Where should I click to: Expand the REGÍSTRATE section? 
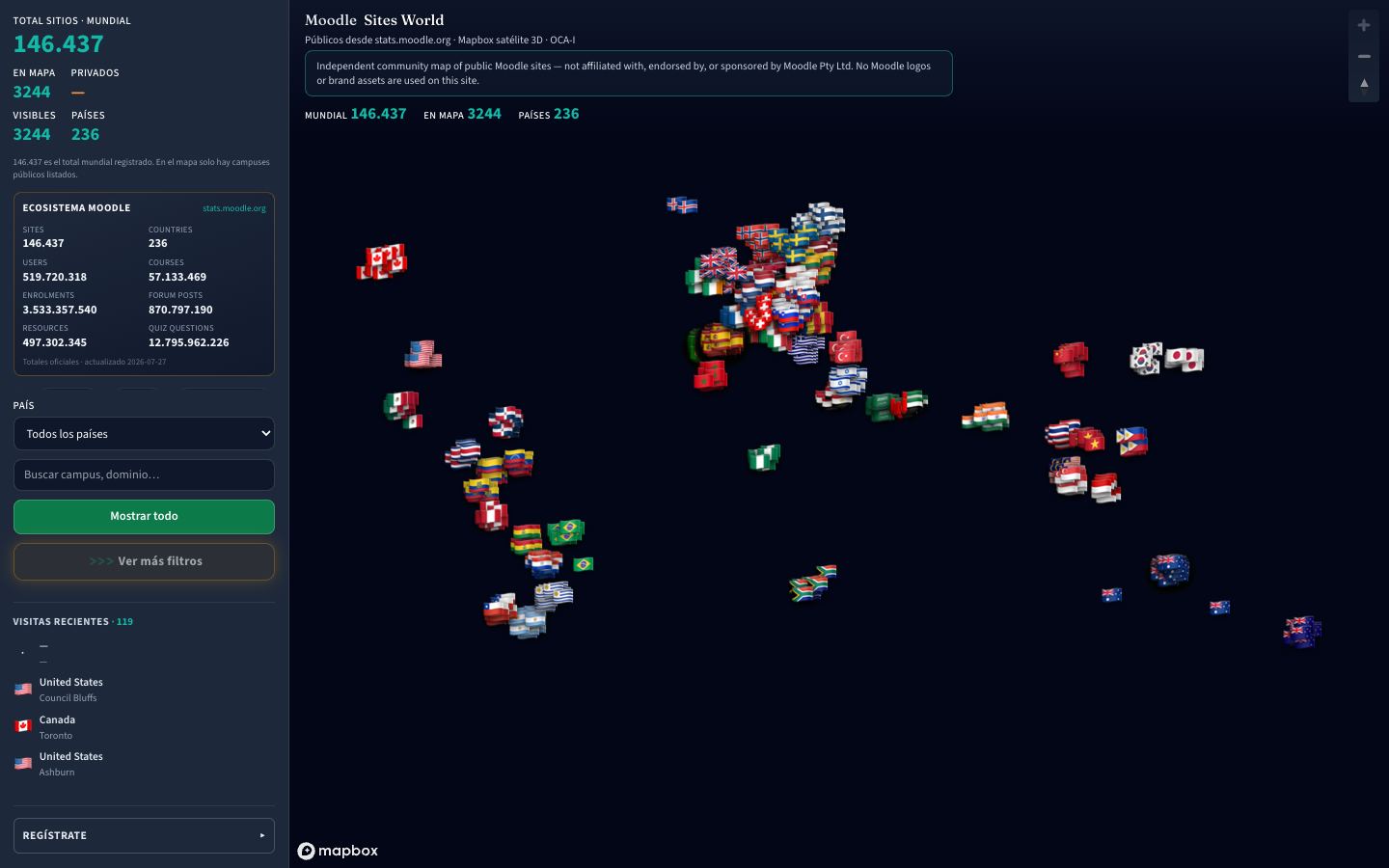(x=144, y=835)
